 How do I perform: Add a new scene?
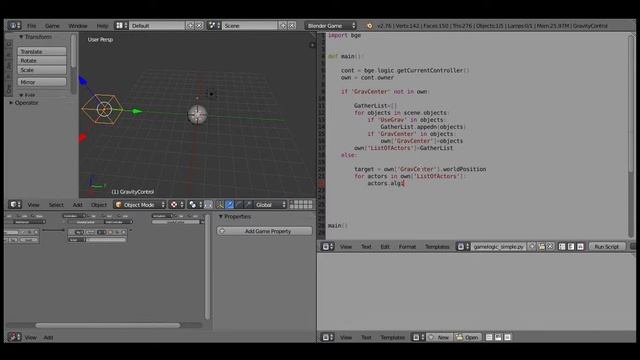[283, 25]
